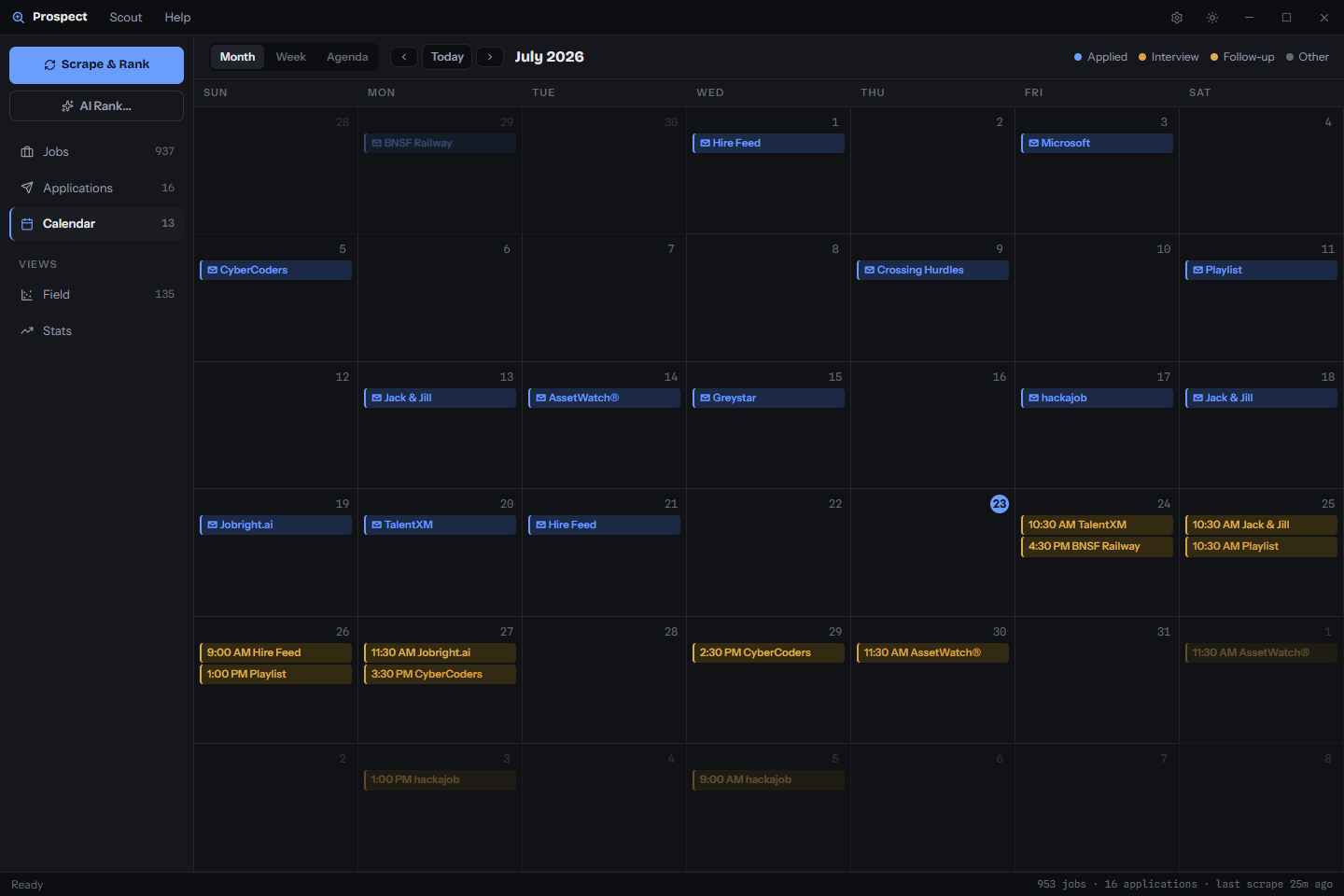This screenshot has height=896, width=1344.
Task: Click the Applied legend dot
Action: (x=1078, y=57)
